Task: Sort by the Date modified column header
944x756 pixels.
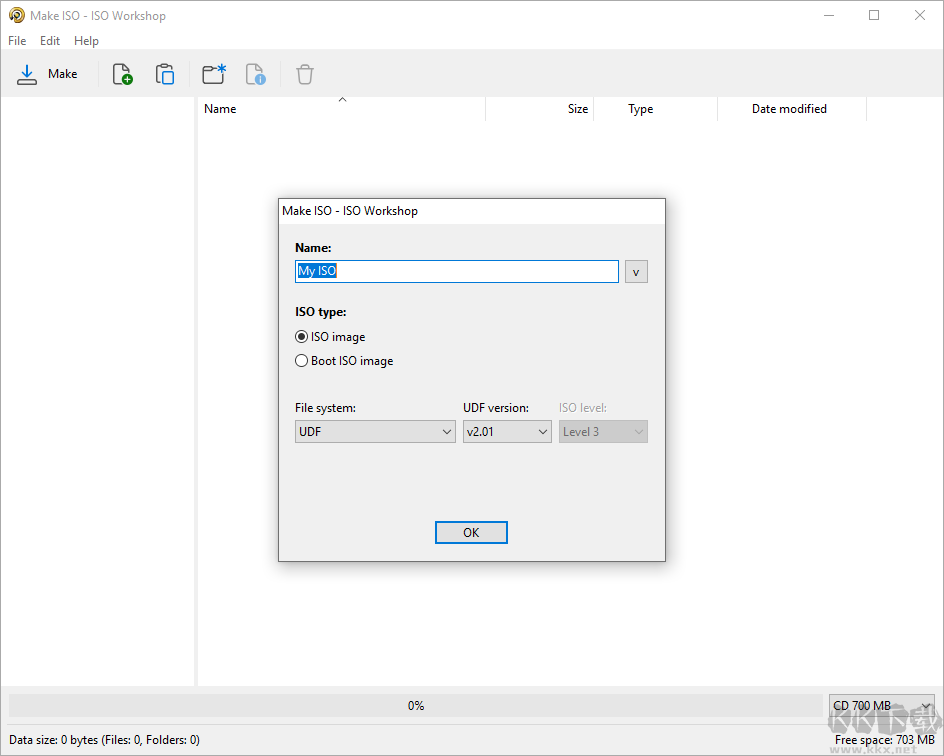Action: tap(789, 109)
